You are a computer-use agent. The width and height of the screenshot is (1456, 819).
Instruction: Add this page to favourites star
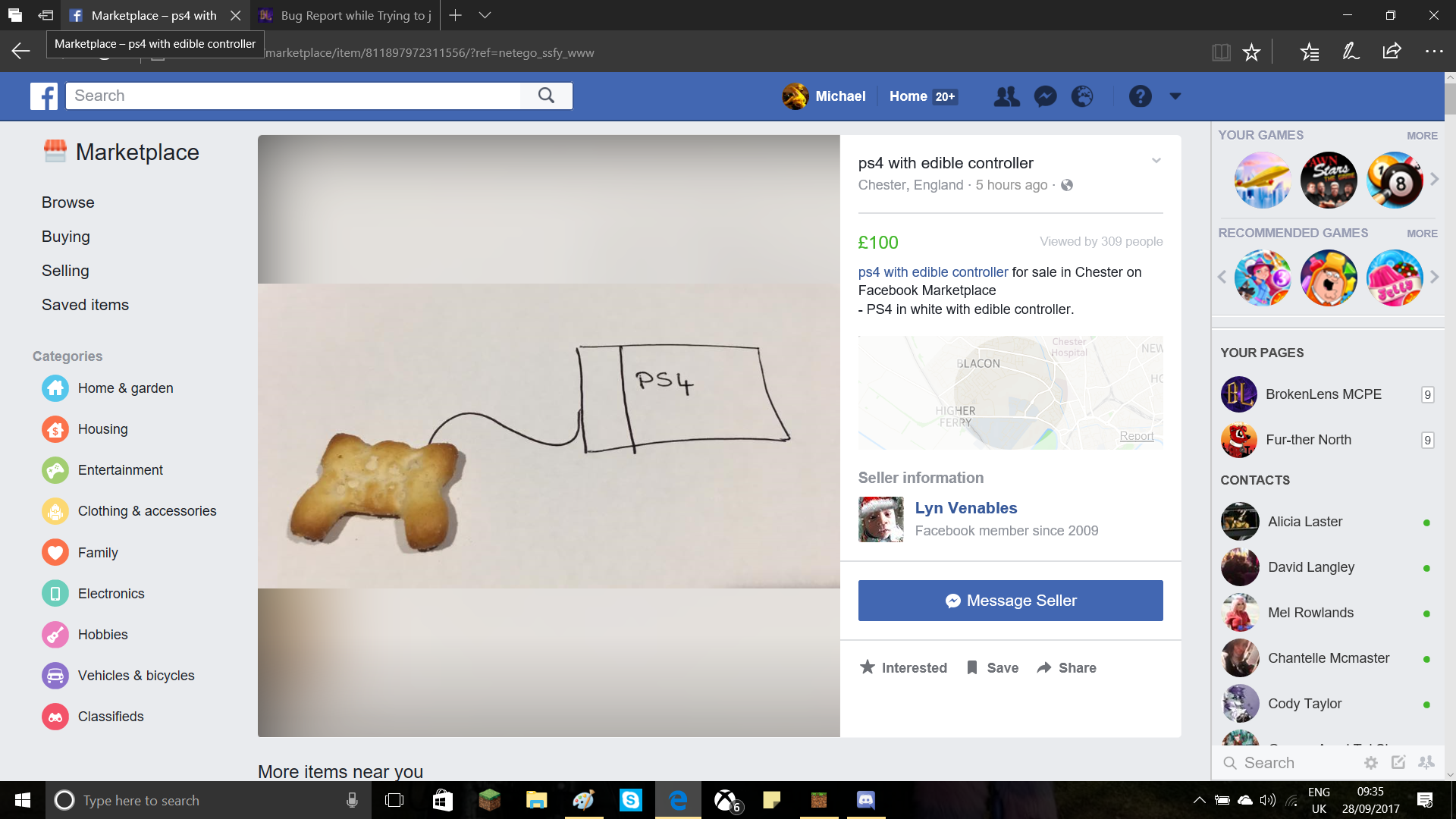1251,52
